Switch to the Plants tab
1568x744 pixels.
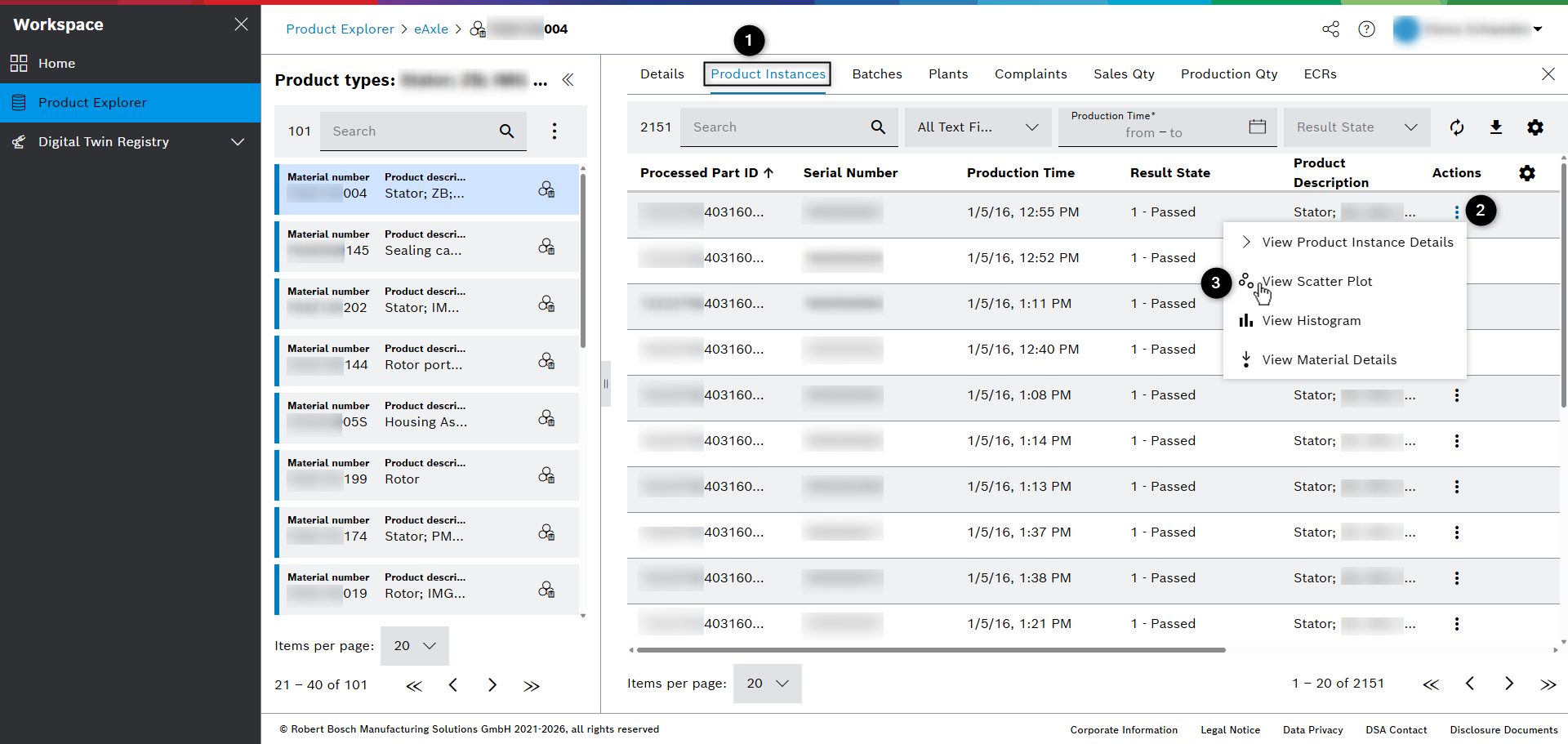click(948, 74)
